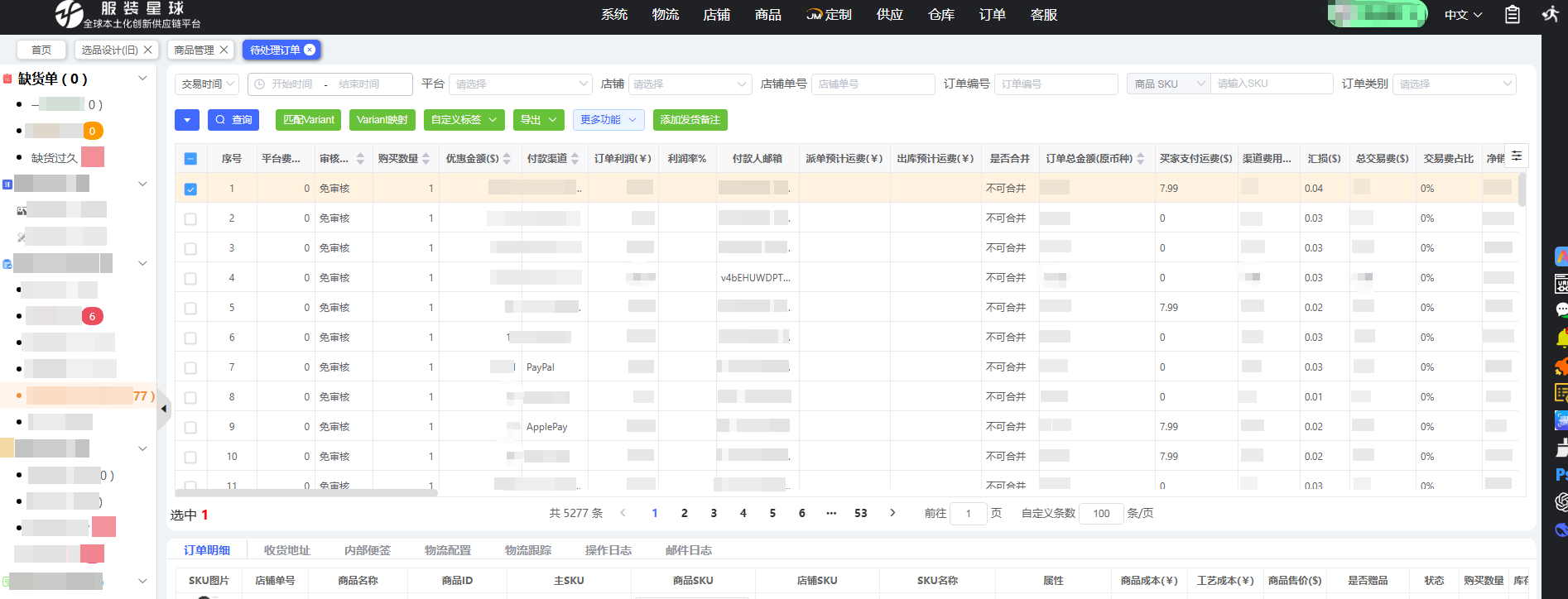
Task: Open the 中文 language dropdown
Action: pyautogui.click(x=1464, y=15)
